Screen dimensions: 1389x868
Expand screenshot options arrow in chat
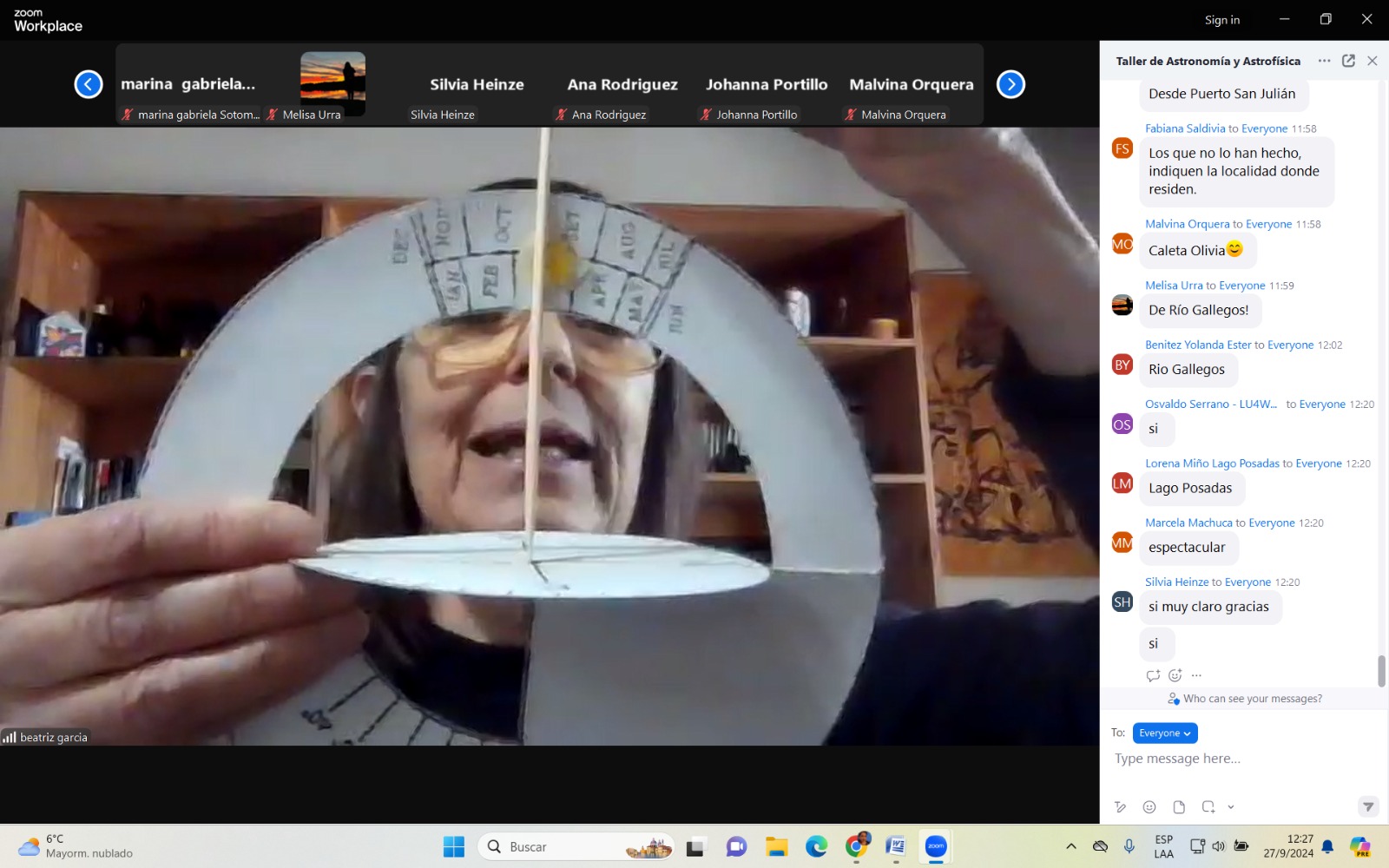(x=1231, y=807)
